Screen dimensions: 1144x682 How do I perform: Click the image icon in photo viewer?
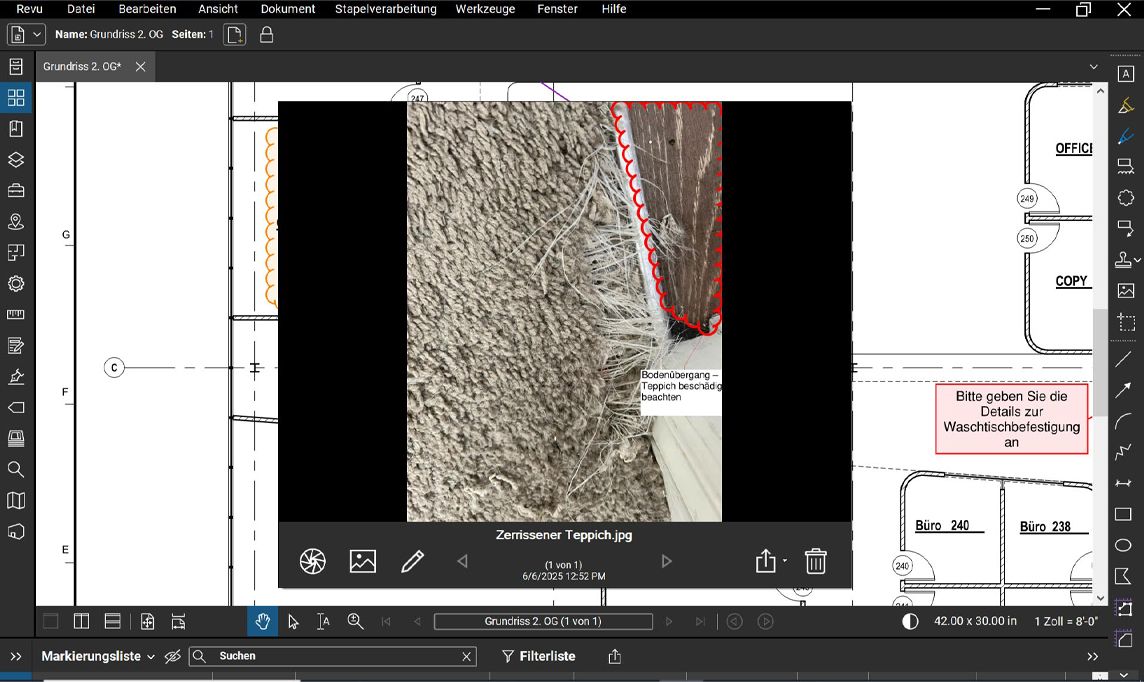tap(363, 561)
